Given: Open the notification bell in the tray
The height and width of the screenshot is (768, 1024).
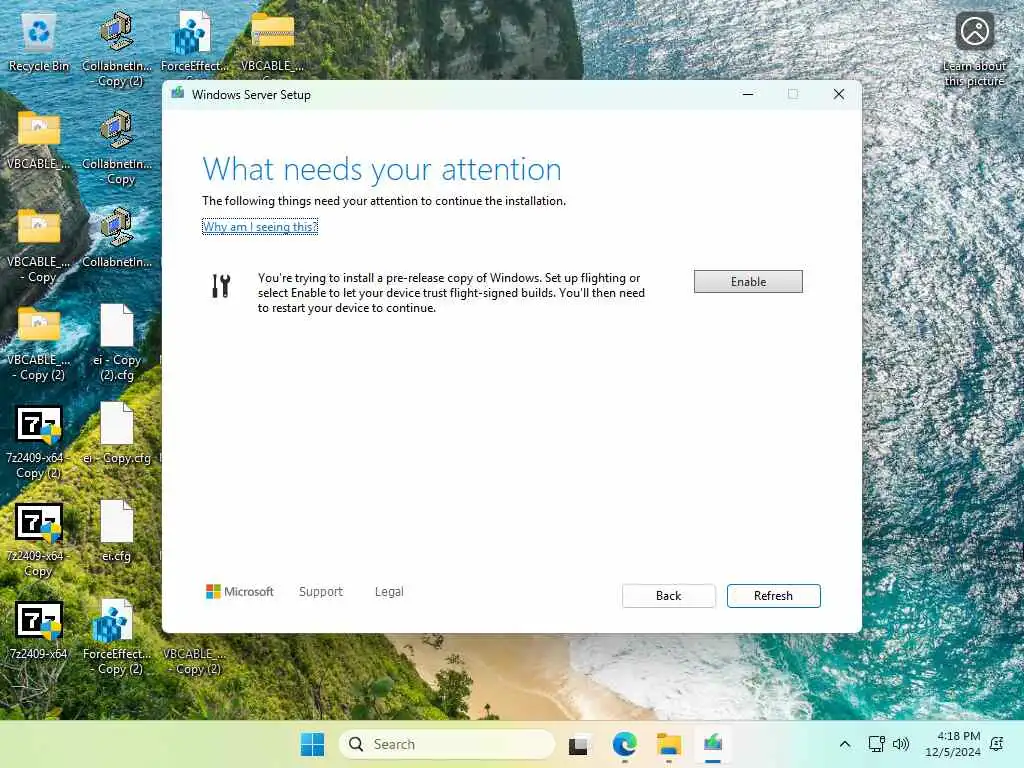Looking at the screenshot, I should click(x=997, y=744).
